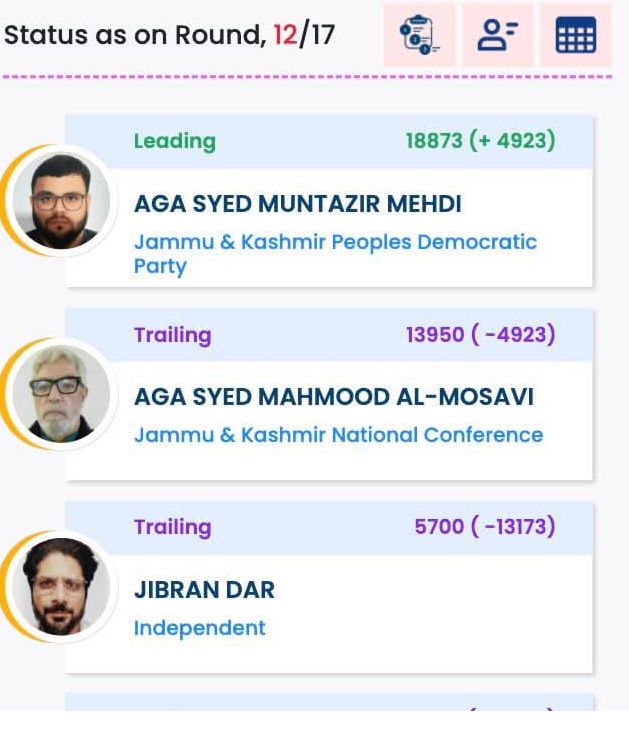The height and width of the screenshot is (735, 629).
Task: Switch to the table grid view icon
Action: [x=575, y=36]
